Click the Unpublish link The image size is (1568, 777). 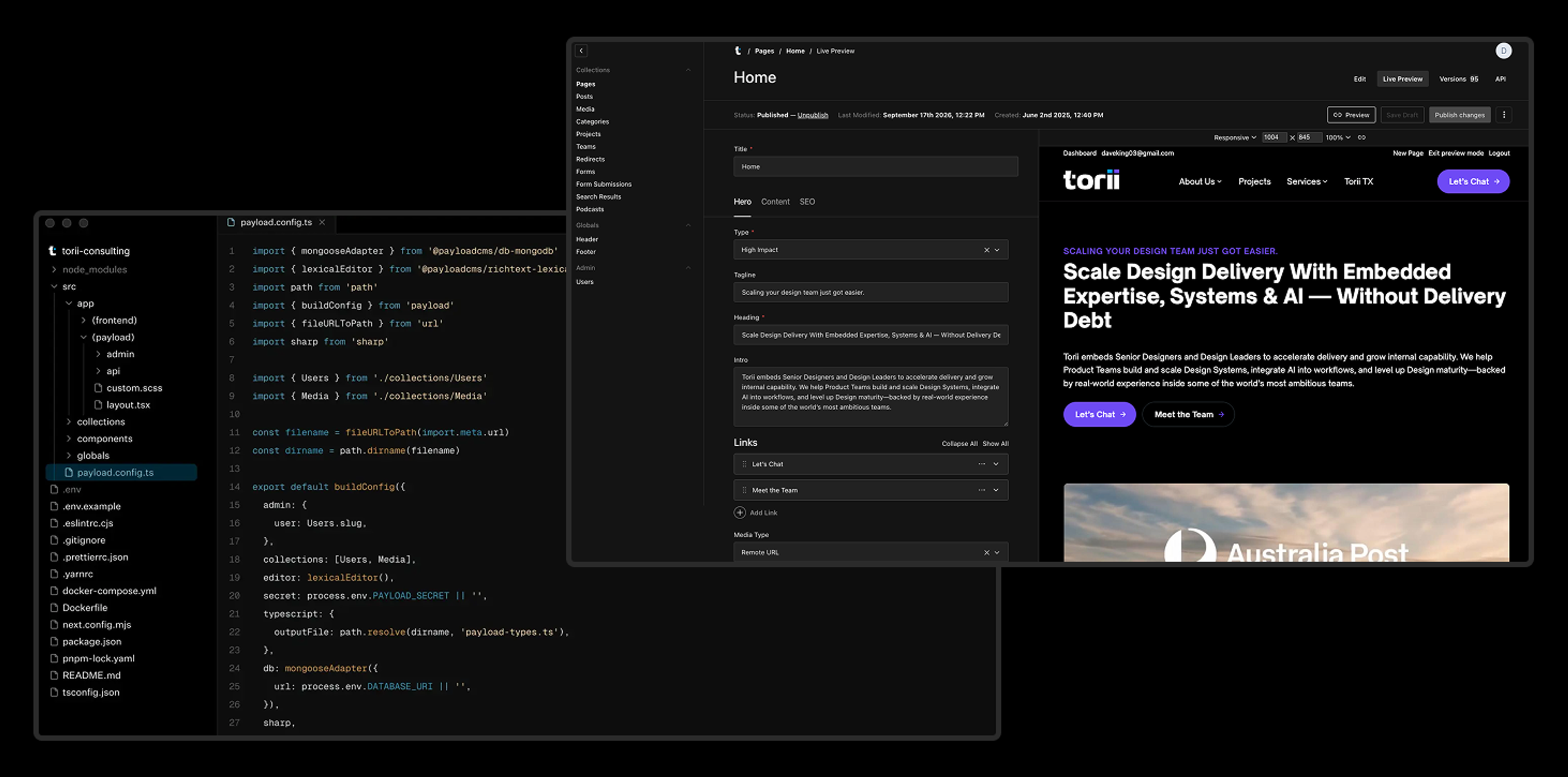[813, 115]
